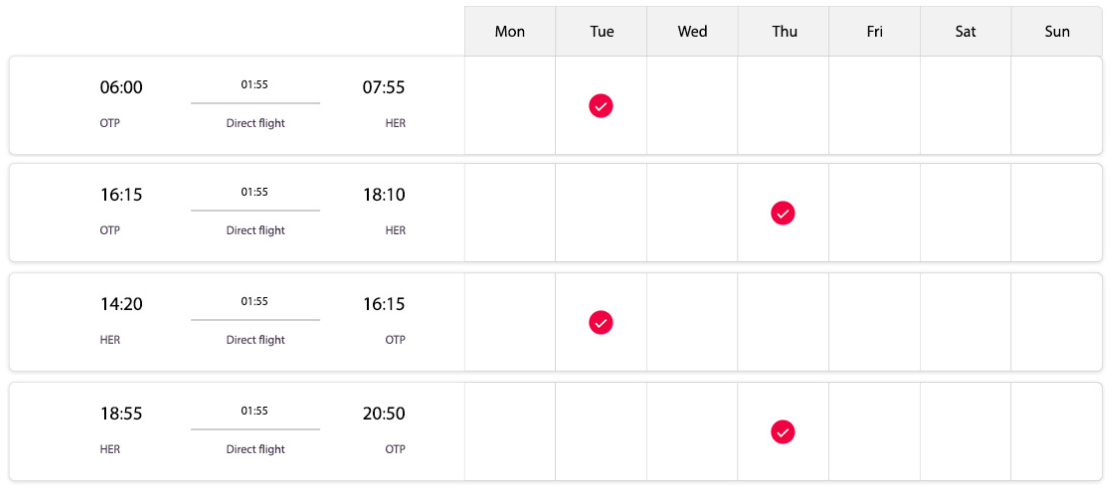Click the Friday cell of the 16:15 flight
Screen dimensions: 1112x490
click(x=874, y=213)
